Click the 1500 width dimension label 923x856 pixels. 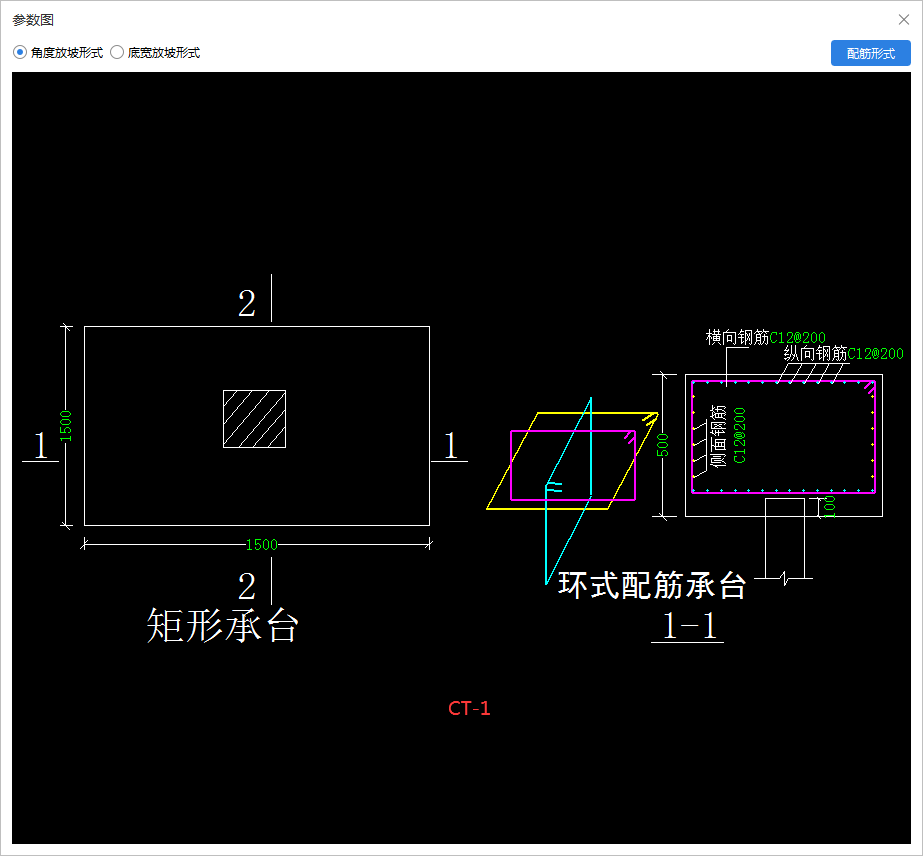point(263,544)
